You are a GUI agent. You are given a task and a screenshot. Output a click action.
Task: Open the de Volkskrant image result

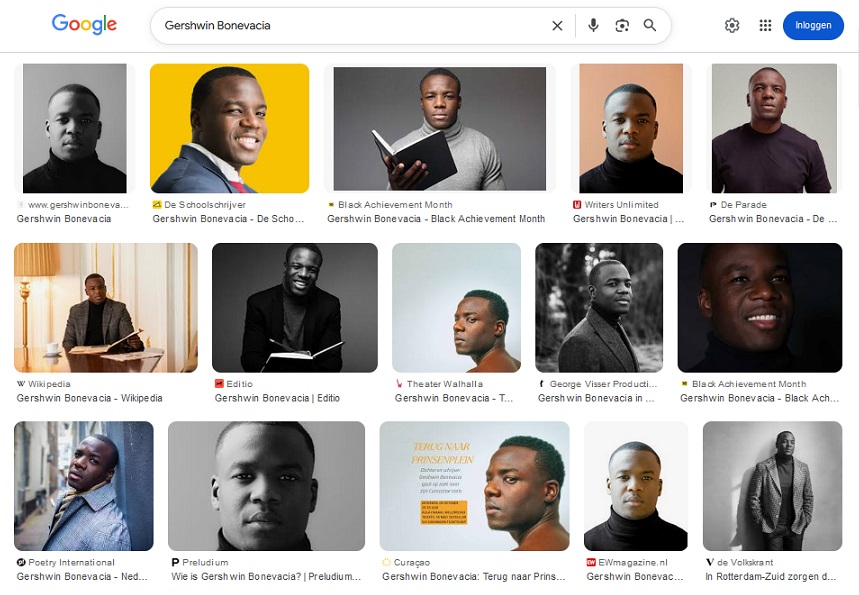click(x=770, y=486)
